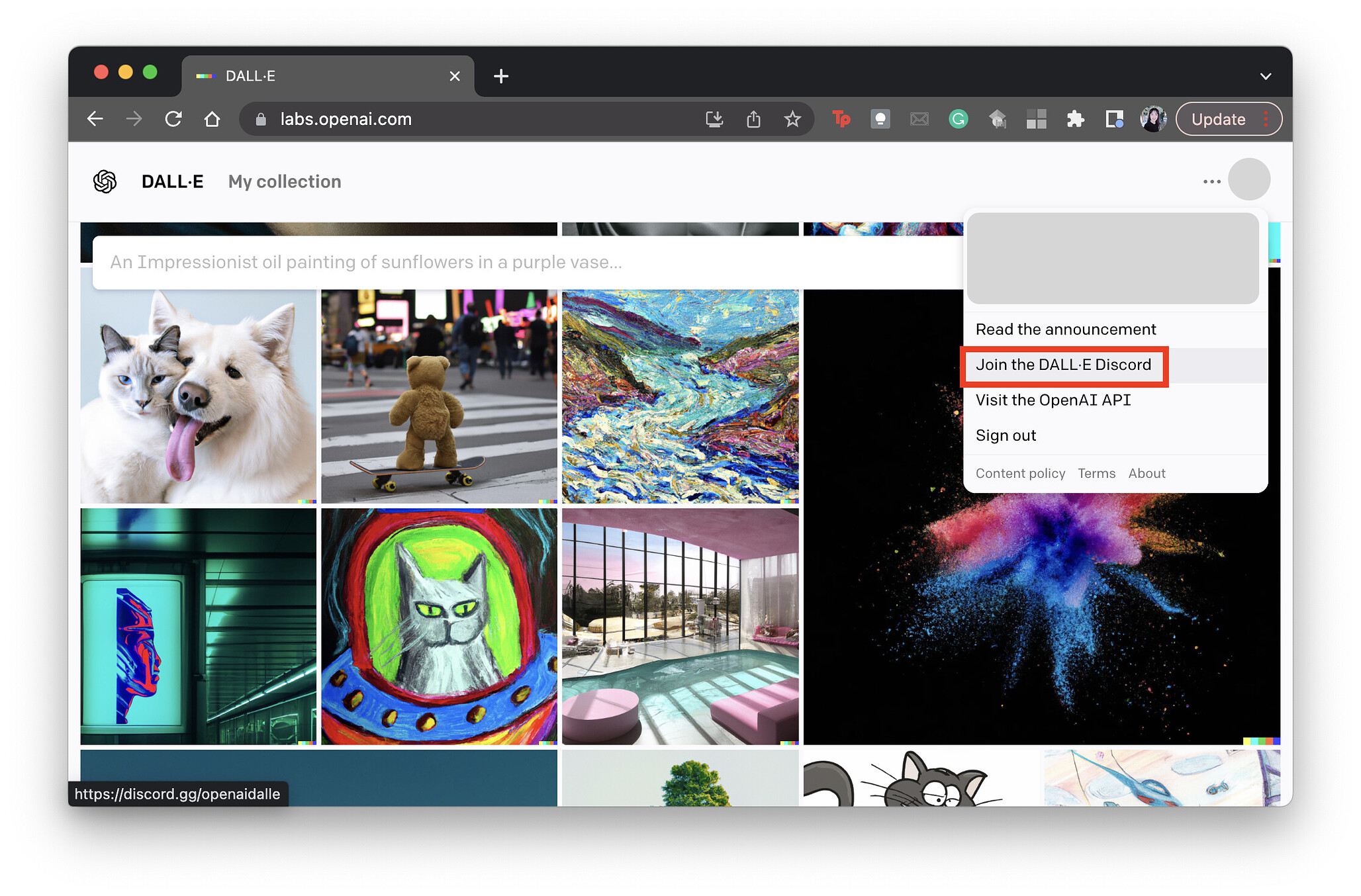The height and width of the screenshot is (896, 1361).
Task: Click the DALL·E spiral logo icon
Action: [x=105, y=181]
